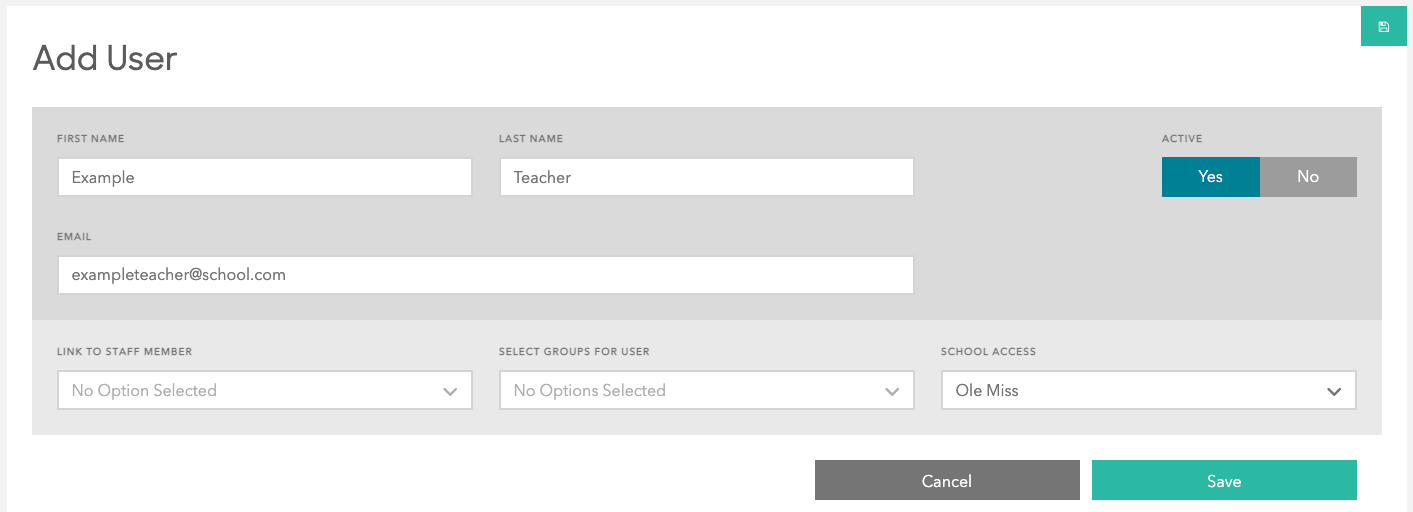Click the LAST NAME field label
Image resolution: width=1413 pixels, height=512 pixels.
pos(531,139)
